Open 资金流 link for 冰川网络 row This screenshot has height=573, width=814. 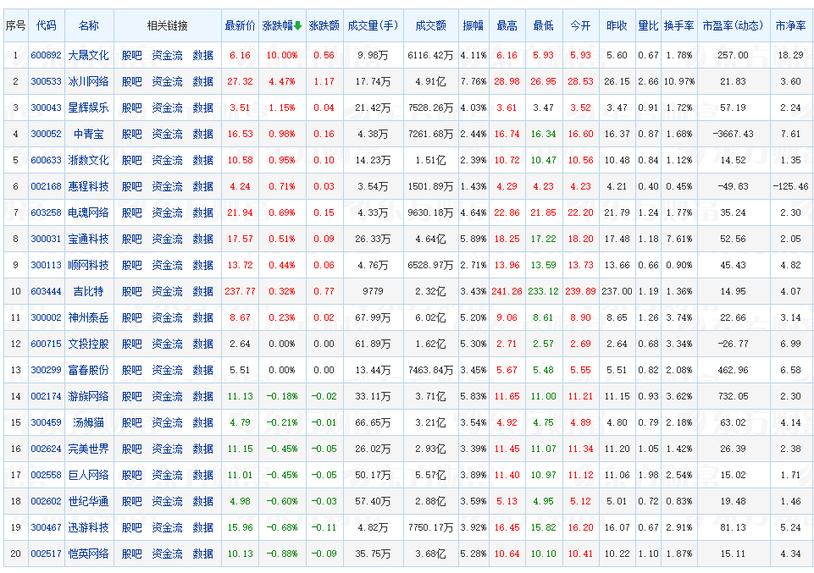pyautogui.click(x=167, y=81)
